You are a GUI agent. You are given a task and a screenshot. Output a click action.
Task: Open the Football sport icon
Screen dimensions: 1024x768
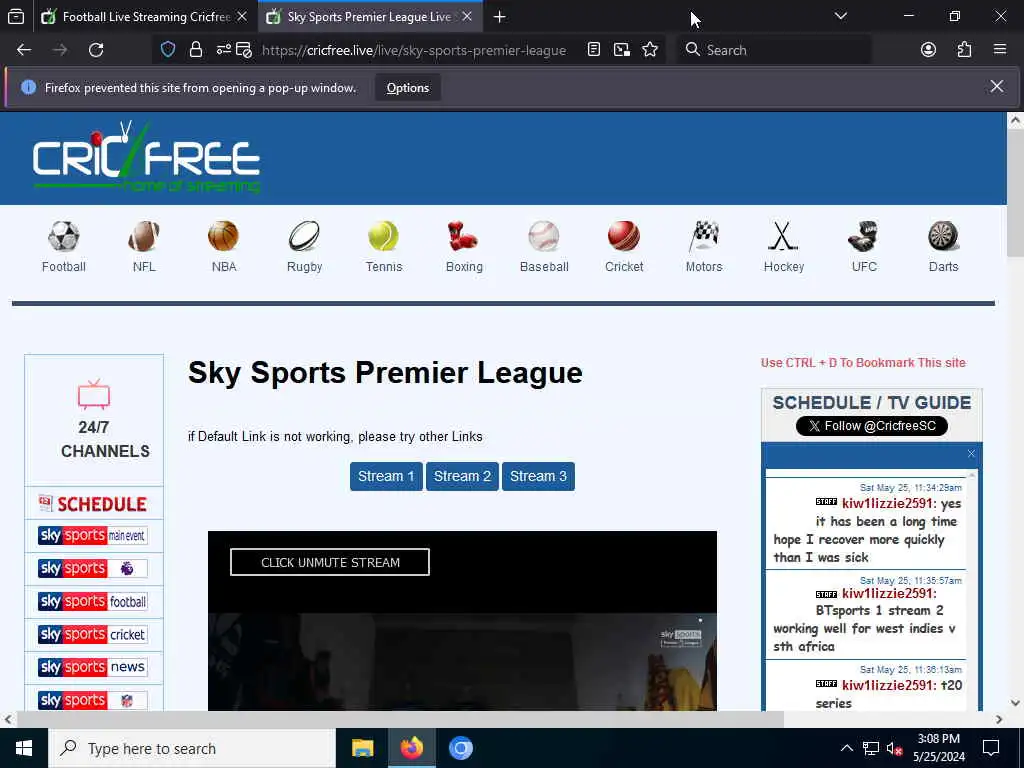tap(63, 236)
